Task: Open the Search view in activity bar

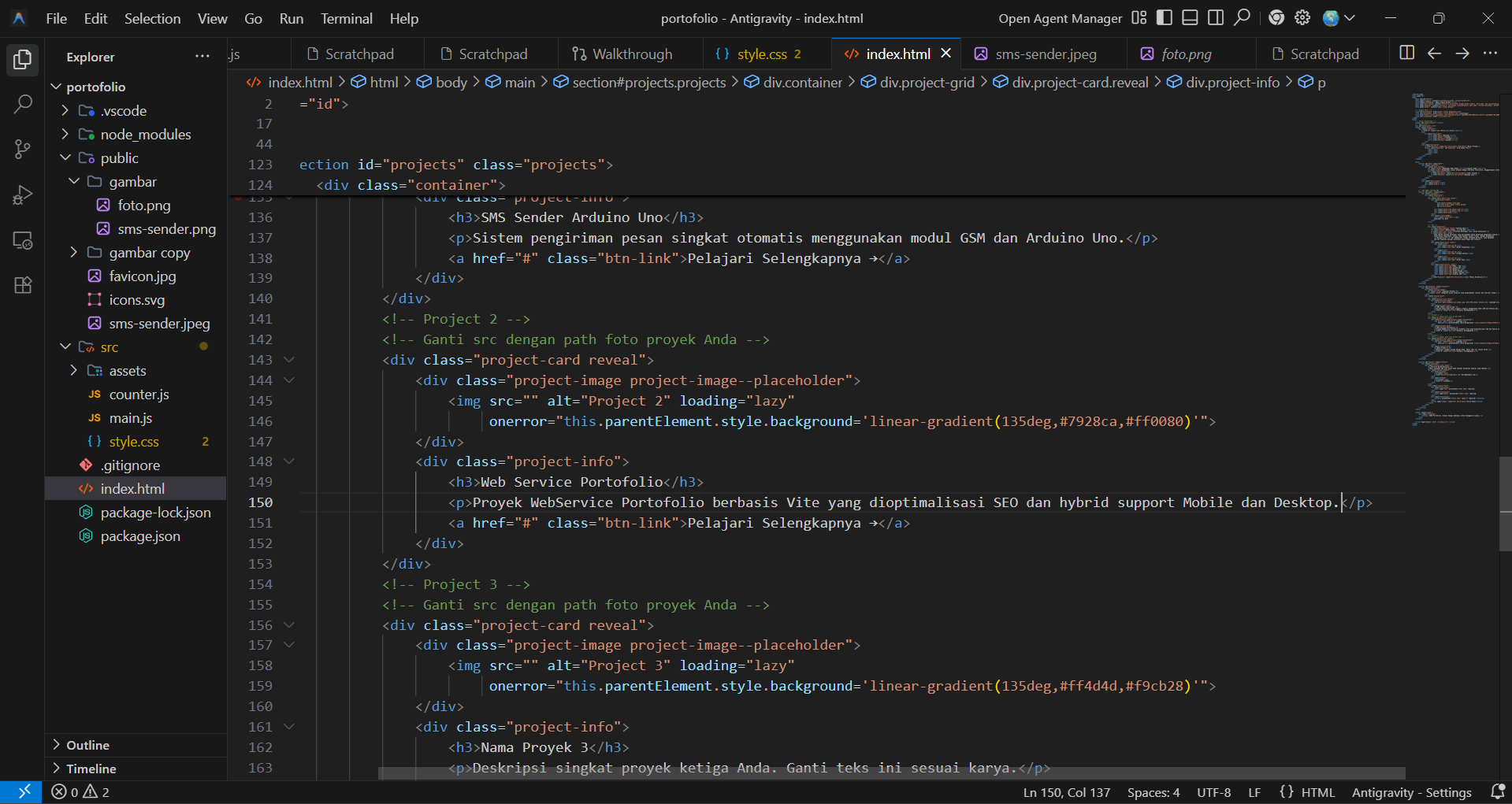Action: (23, 104)
